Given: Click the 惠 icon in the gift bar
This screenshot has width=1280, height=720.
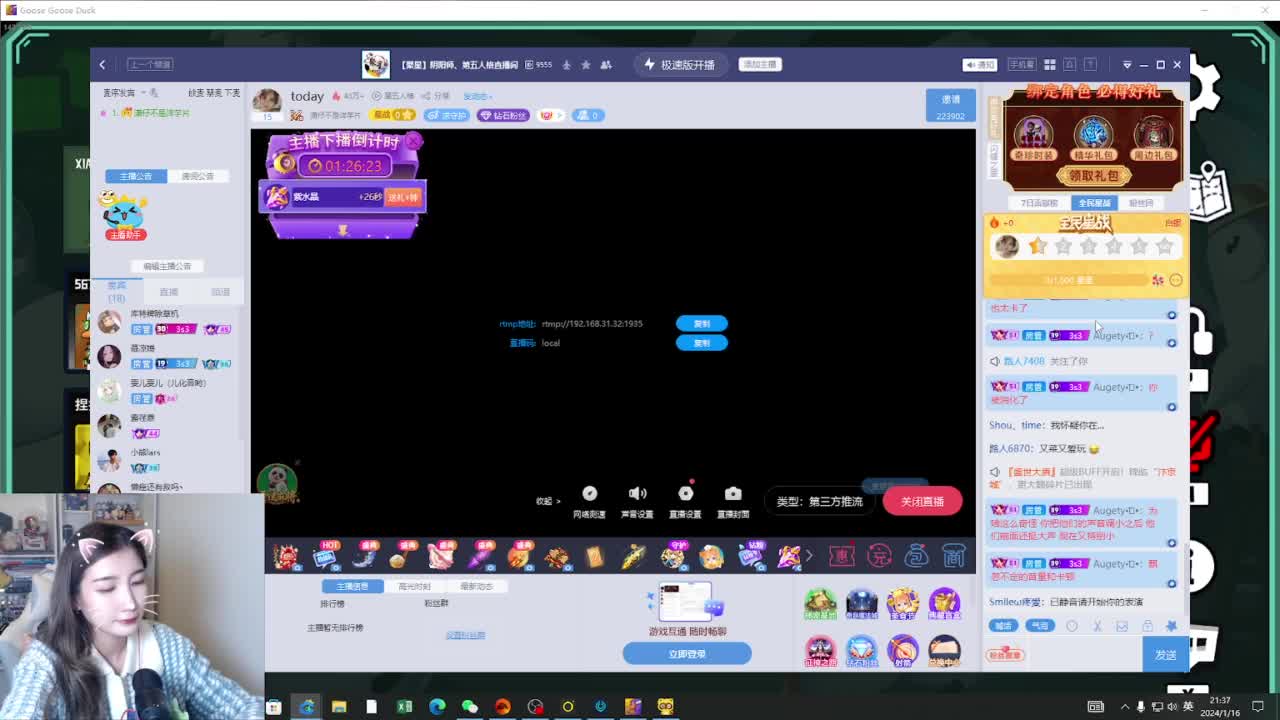Looking at the screenshot, I should [842, 555].
